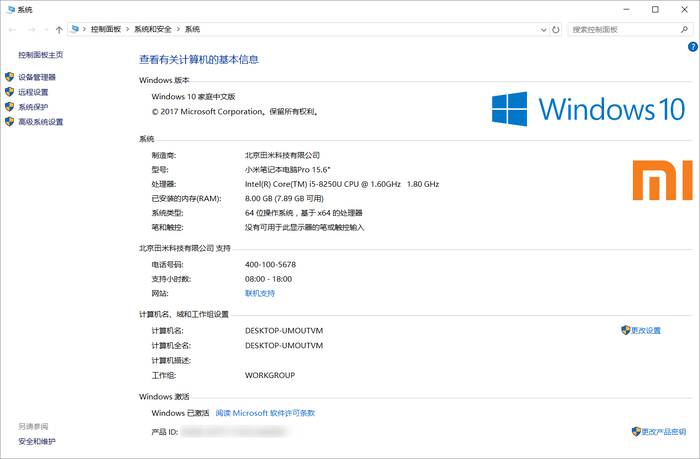Click the Online support website link
The width and height of the screenshot is (700, 459).
(260, 293)
